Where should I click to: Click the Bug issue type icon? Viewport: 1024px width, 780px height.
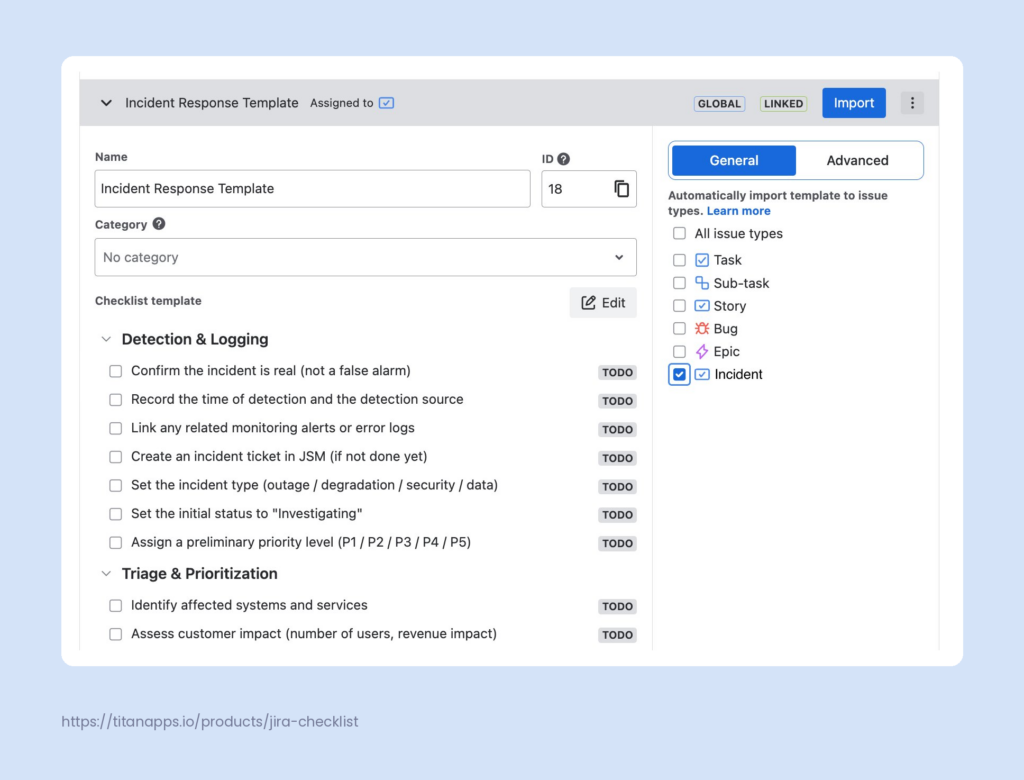tap(702, 329)
